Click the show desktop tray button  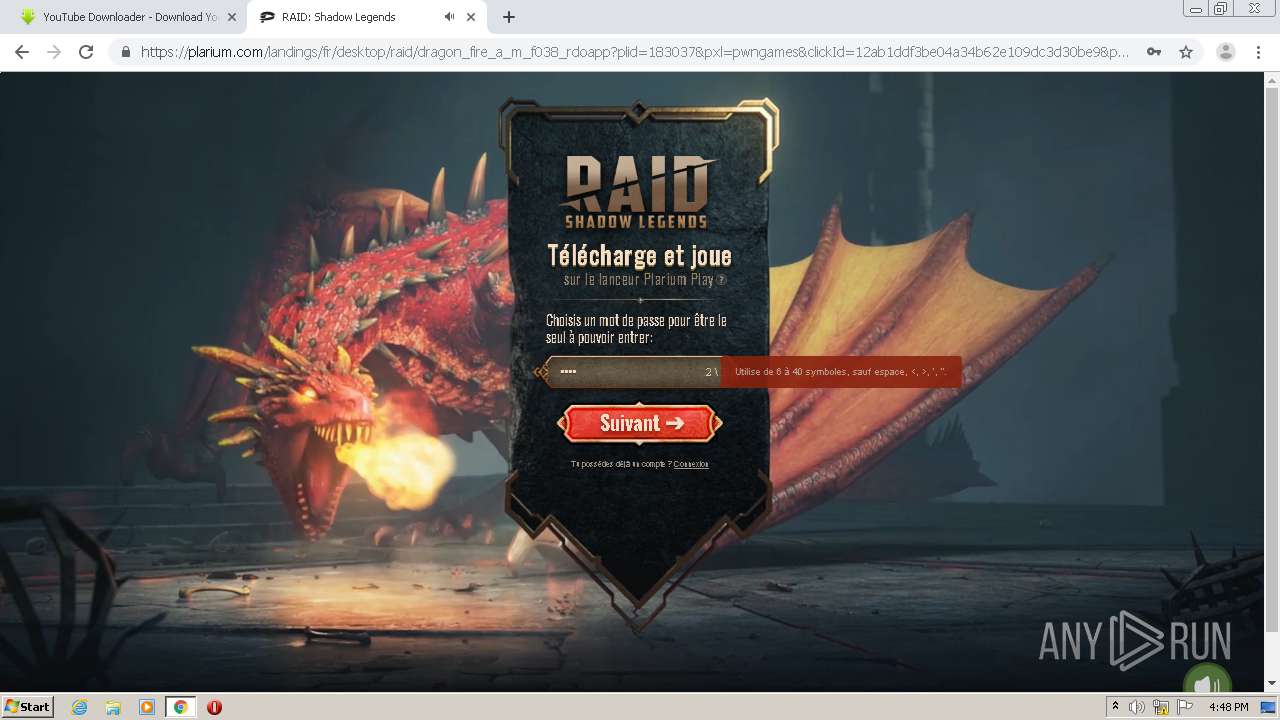pos(1269,707)
